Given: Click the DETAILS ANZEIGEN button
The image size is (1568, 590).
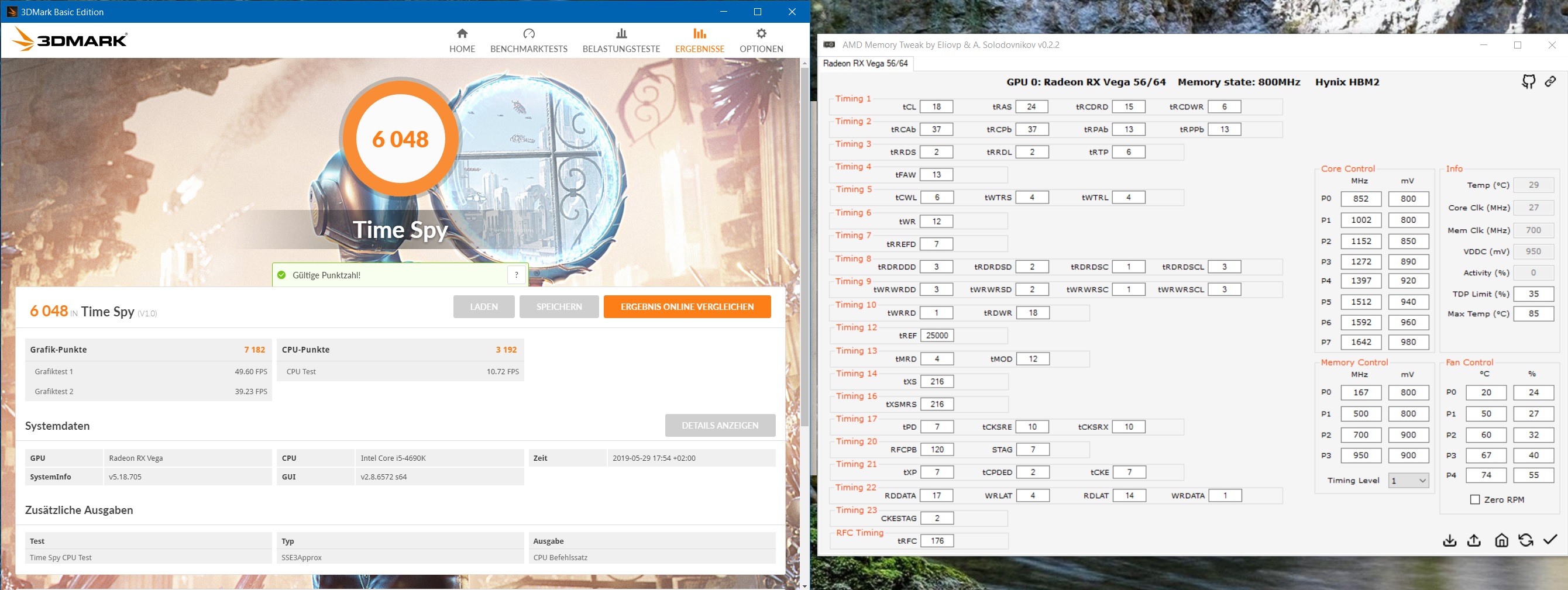Looking at the screenshot, I should coord(720,425).
